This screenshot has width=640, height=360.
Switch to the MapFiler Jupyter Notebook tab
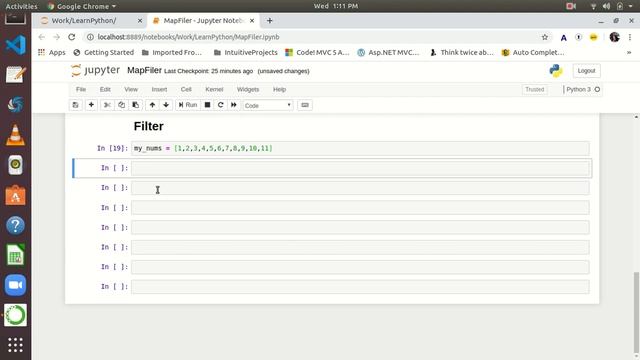[203, 20]
